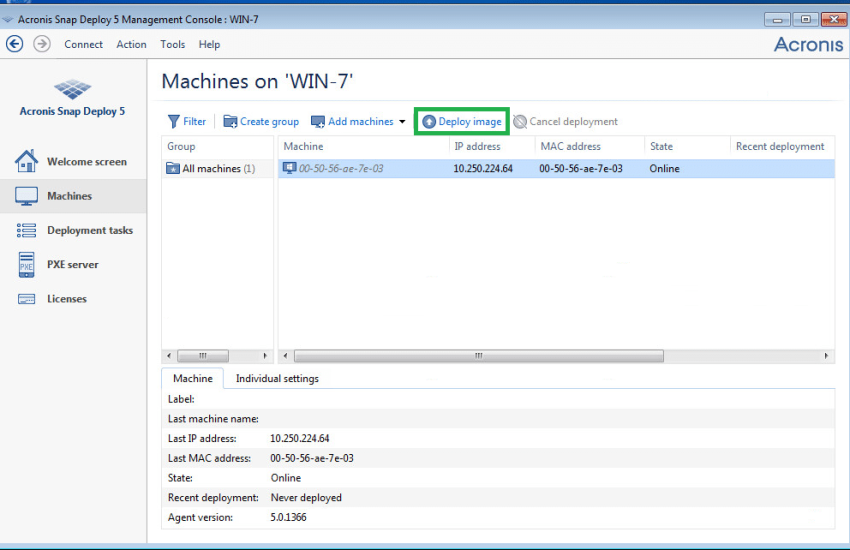Click Add machines toolbar button
850x550 pixels.
353,121
